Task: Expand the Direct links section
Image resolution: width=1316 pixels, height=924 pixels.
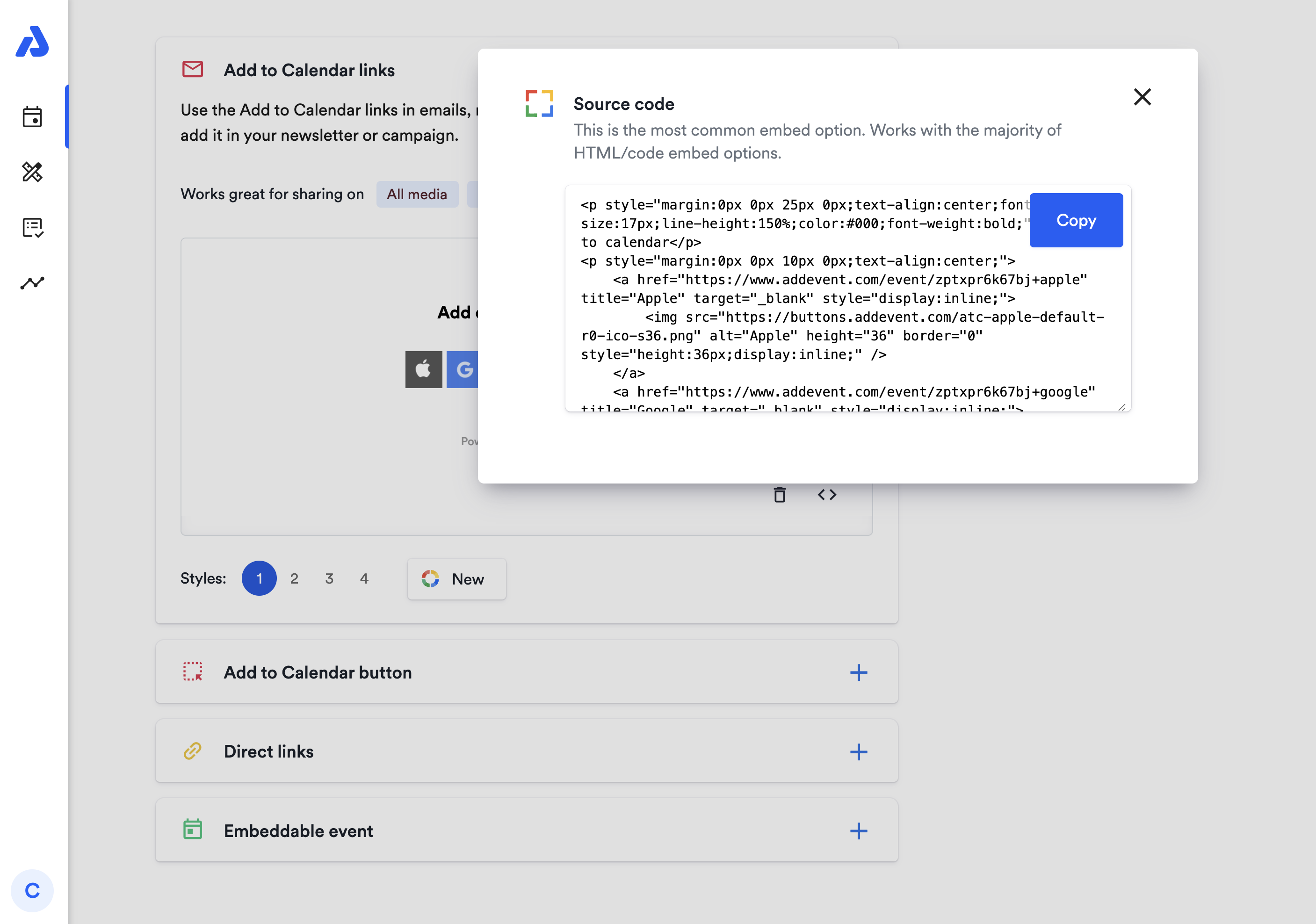Action: point(858,751)
